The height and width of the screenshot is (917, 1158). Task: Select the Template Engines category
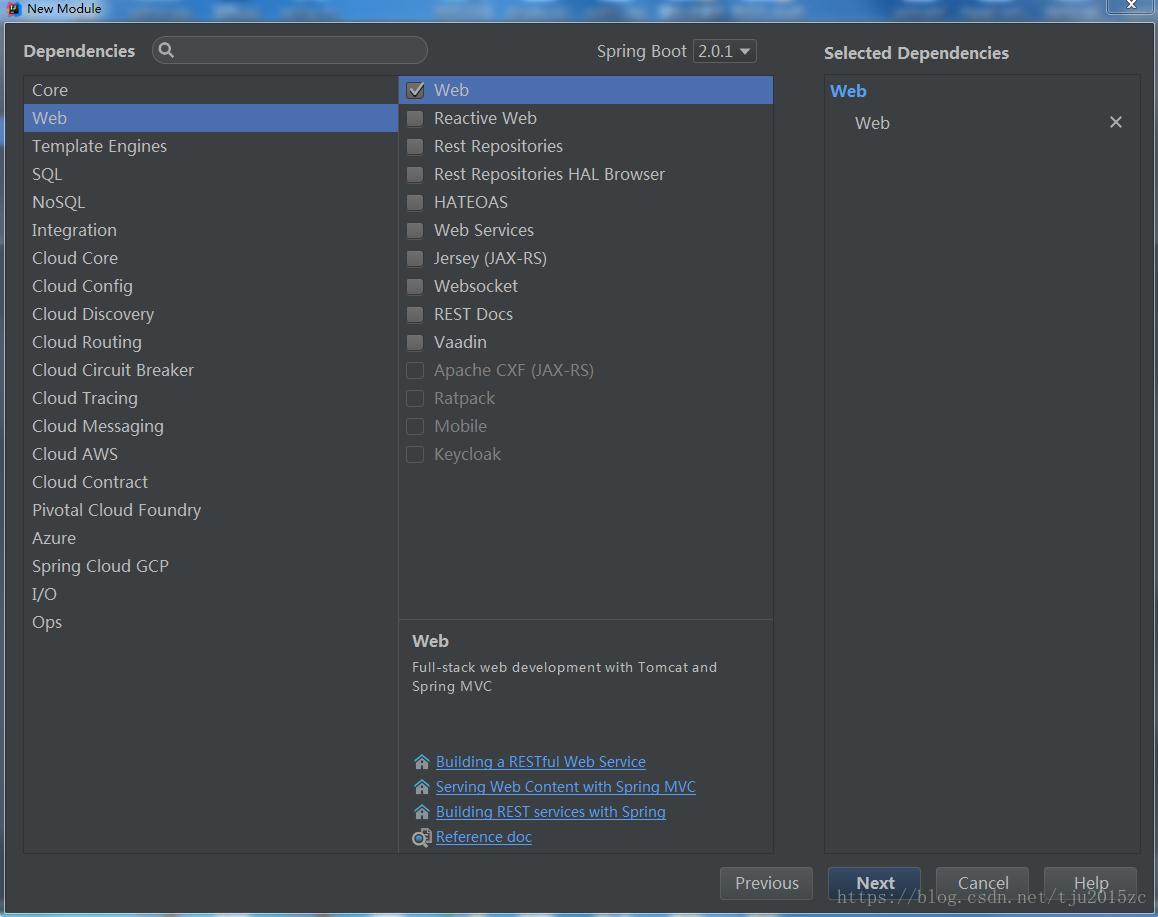click(x=210, y=146)
